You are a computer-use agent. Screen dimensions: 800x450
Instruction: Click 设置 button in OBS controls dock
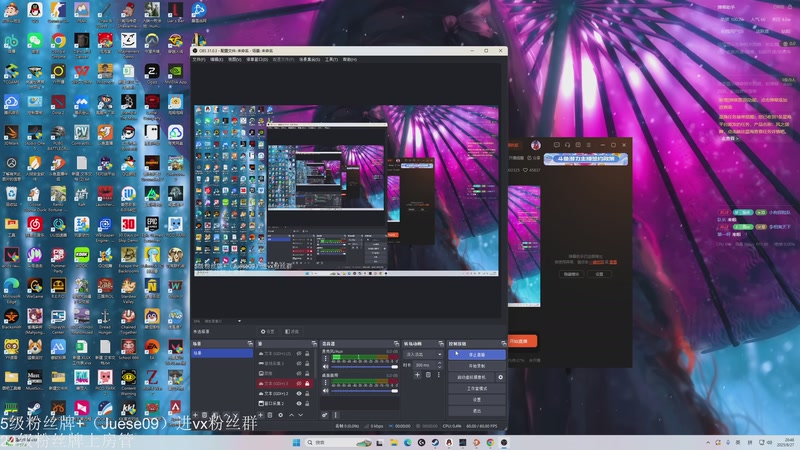pos(477,399)
